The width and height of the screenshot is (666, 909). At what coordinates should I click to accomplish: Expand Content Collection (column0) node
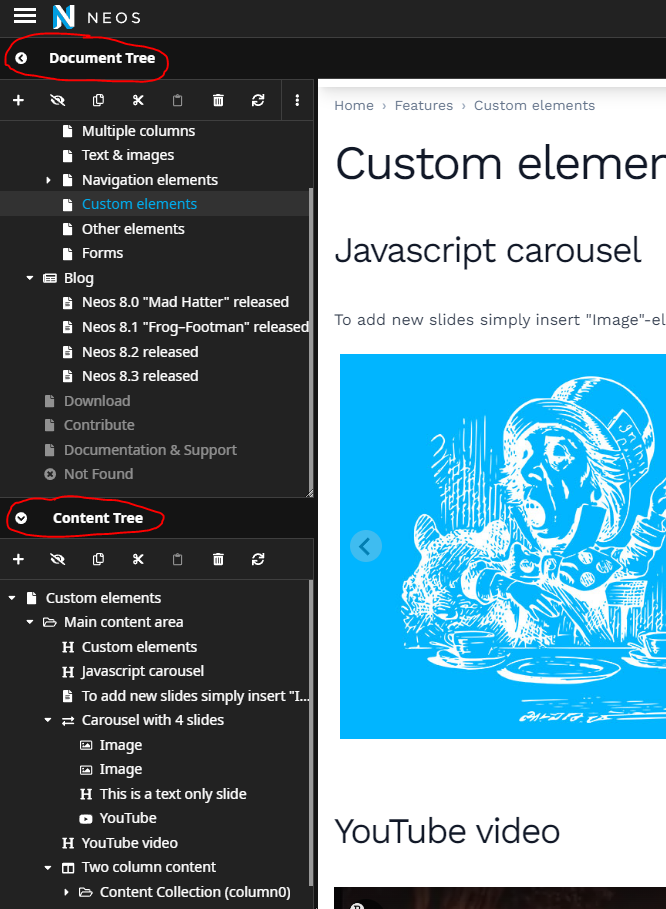[66, 892]
